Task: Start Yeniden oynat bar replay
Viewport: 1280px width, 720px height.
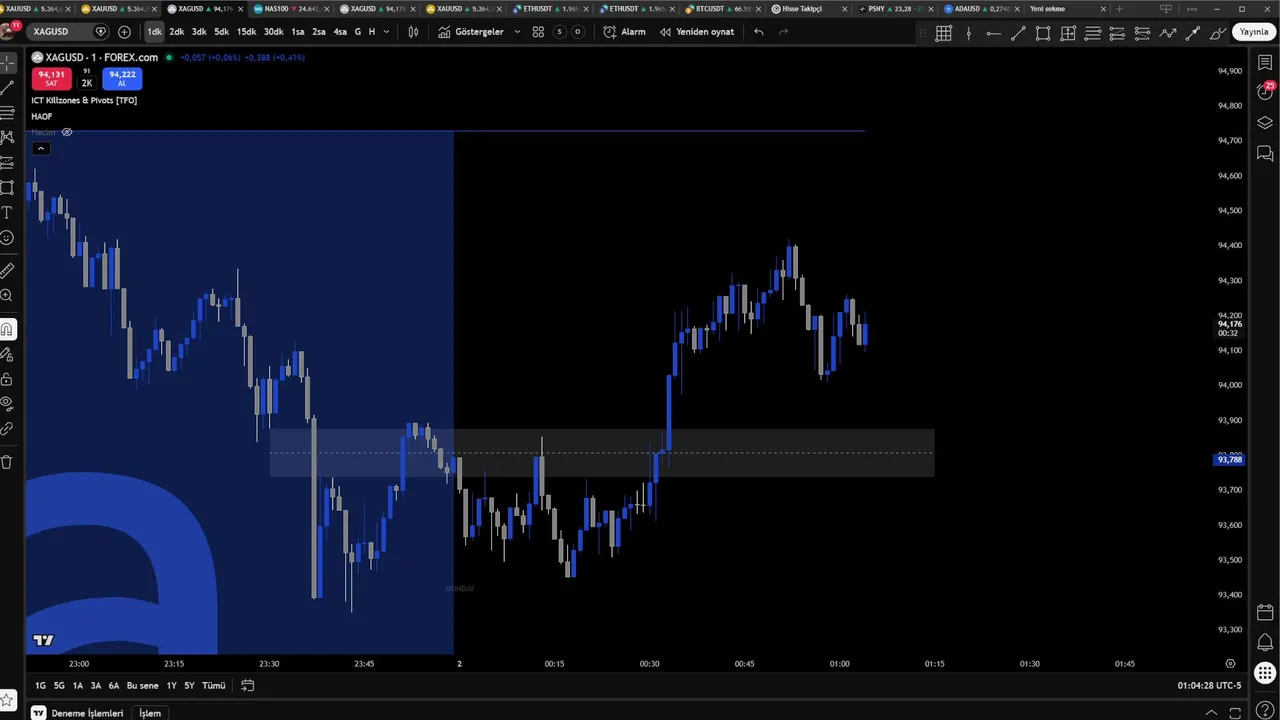Action: pyautogui.click(x=697, y=32)
